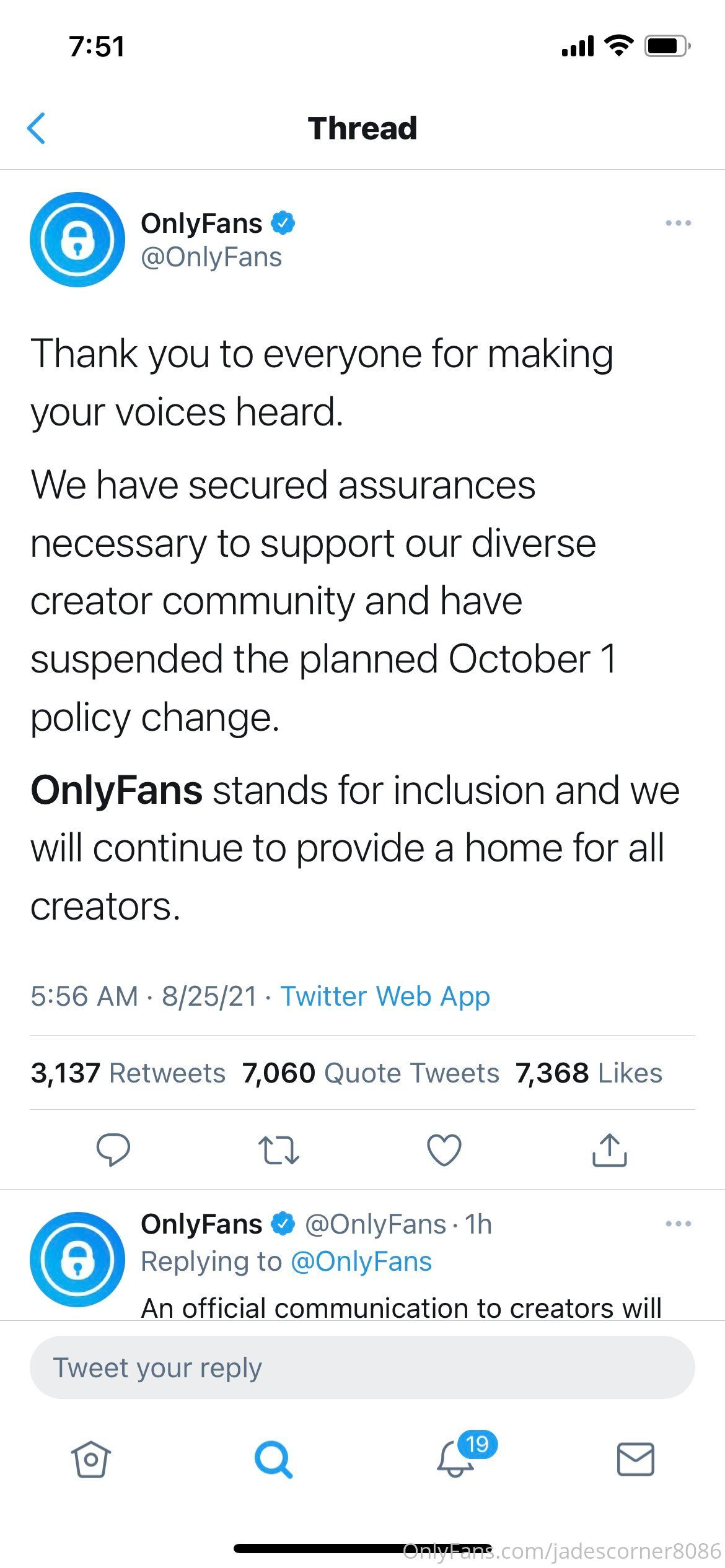Viewport: 725px width, 1568px height.
Task: Tap the reply speech bubble icon
Action: pos(113,1149)
